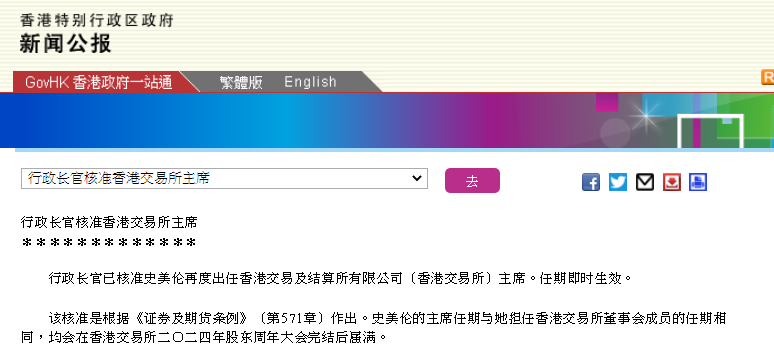Share the press release on Twitter
This screenshot has width=774, height=360.
(618, 182)
